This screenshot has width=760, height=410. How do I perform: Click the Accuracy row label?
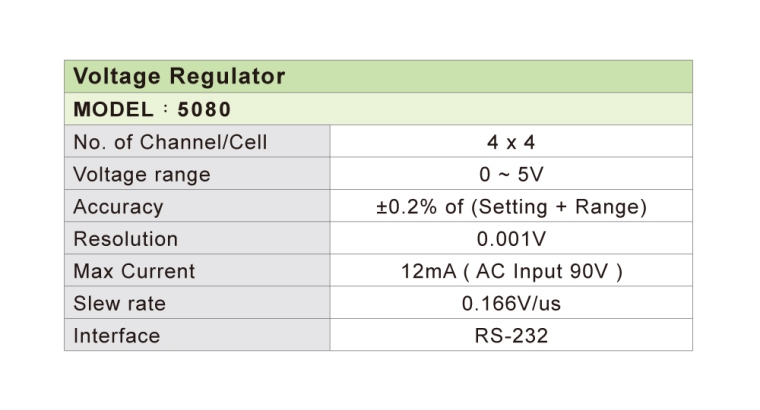click(118, 207)
